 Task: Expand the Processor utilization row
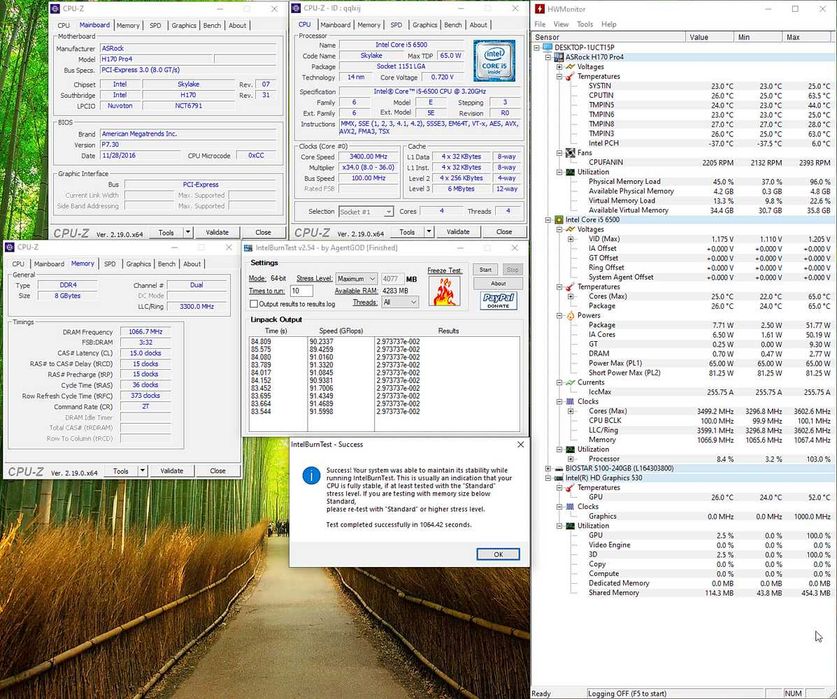coord(571,459)
